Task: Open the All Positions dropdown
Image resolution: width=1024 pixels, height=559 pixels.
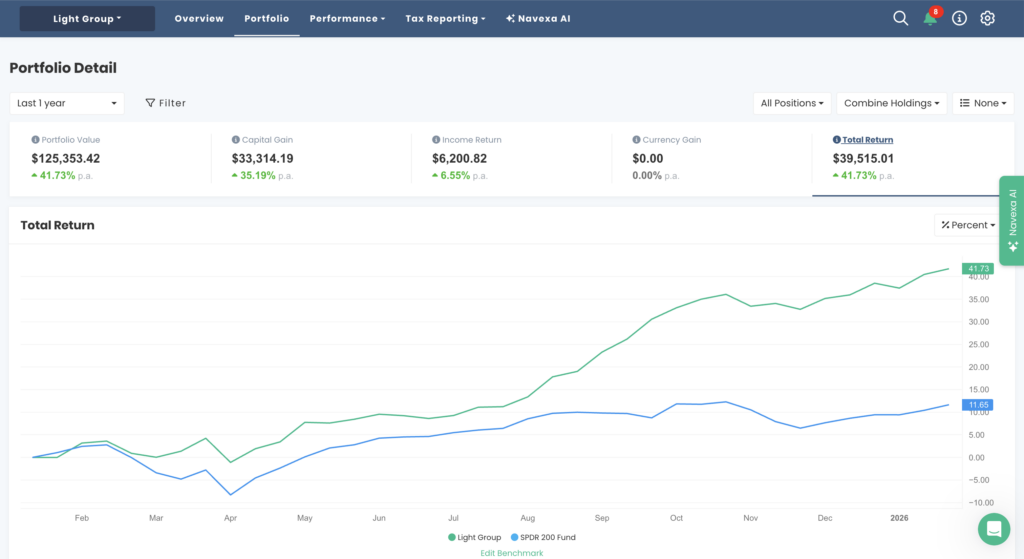Action: point(792,103)
